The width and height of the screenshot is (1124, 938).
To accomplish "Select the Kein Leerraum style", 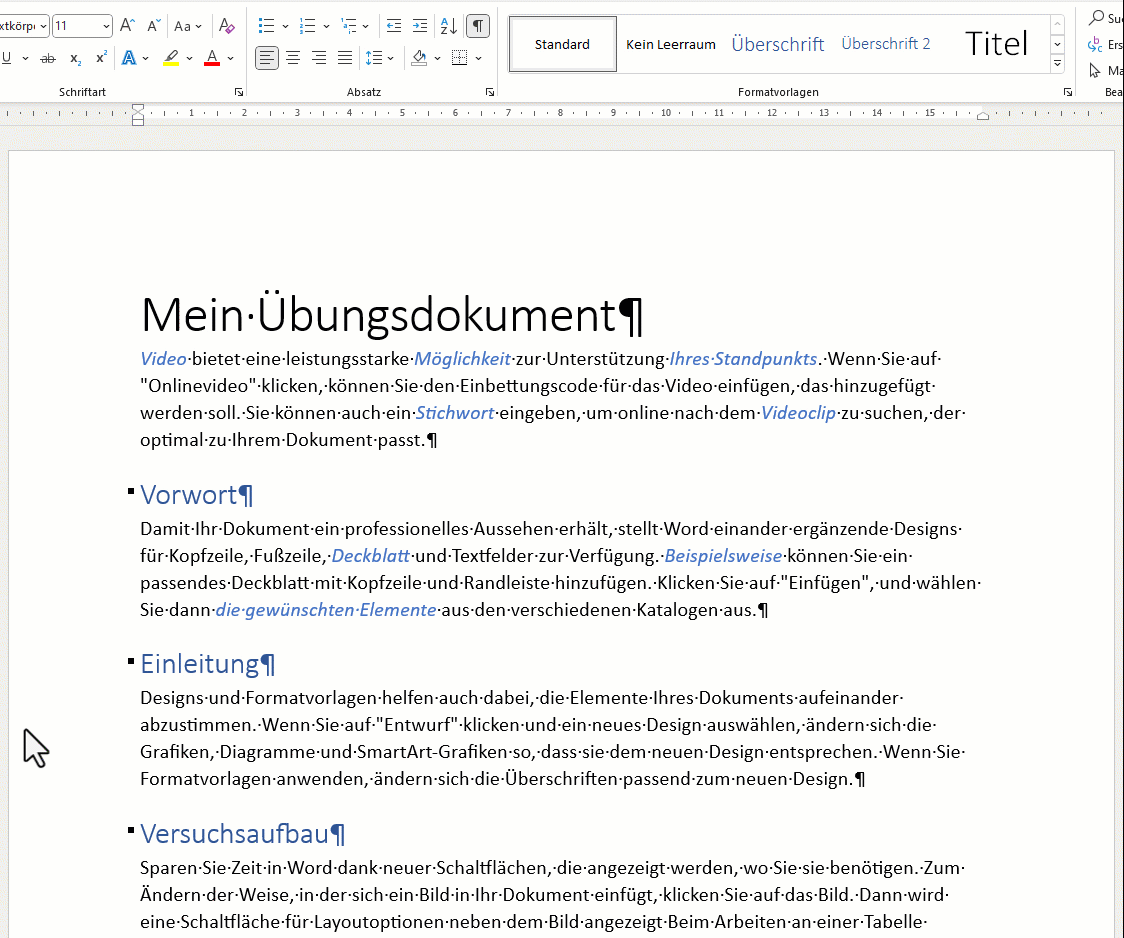I will [671, 44].
